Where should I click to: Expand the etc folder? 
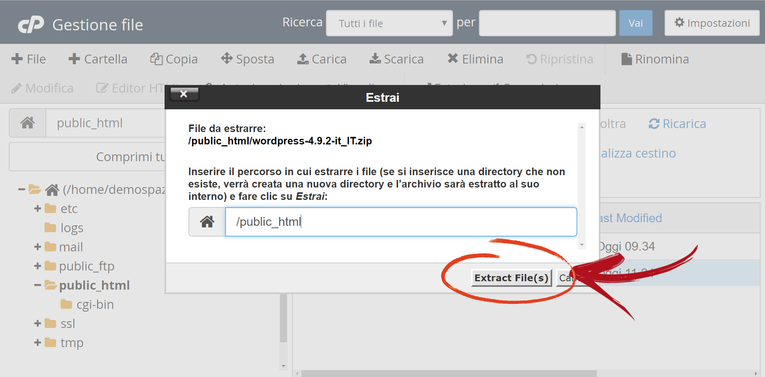(x=38, y=209)
